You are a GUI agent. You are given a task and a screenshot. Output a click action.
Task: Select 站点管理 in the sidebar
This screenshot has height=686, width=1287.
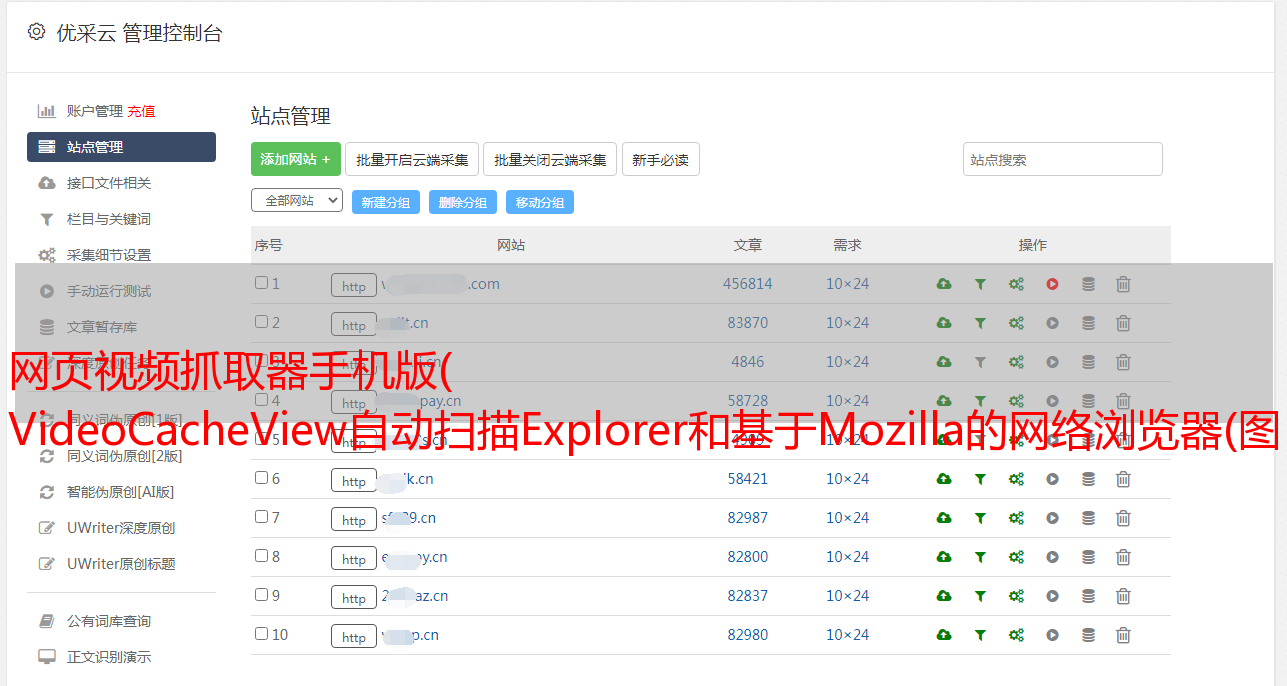point(121,147)
